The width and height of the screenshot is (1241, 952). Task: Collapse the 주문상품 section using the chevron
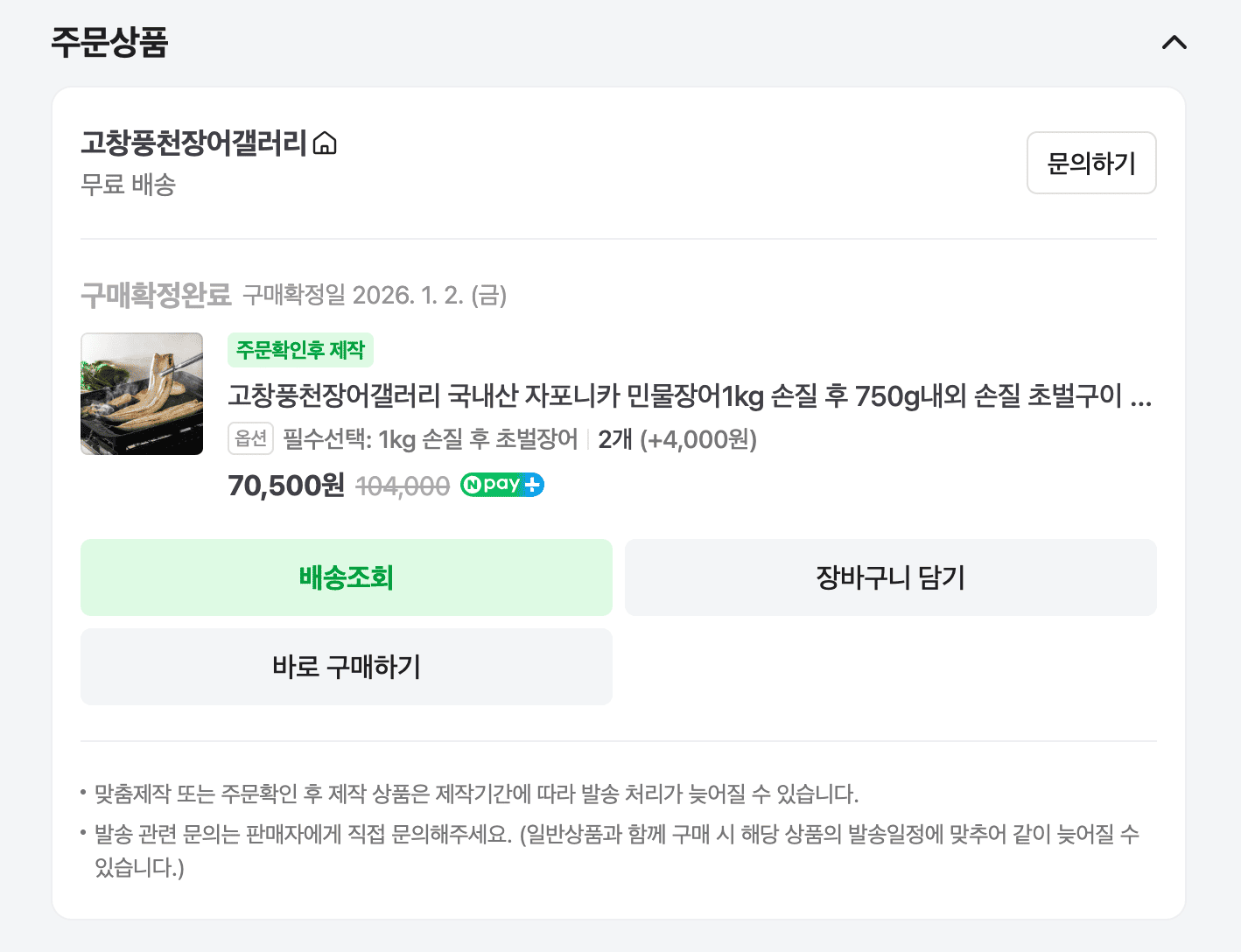1174,42
